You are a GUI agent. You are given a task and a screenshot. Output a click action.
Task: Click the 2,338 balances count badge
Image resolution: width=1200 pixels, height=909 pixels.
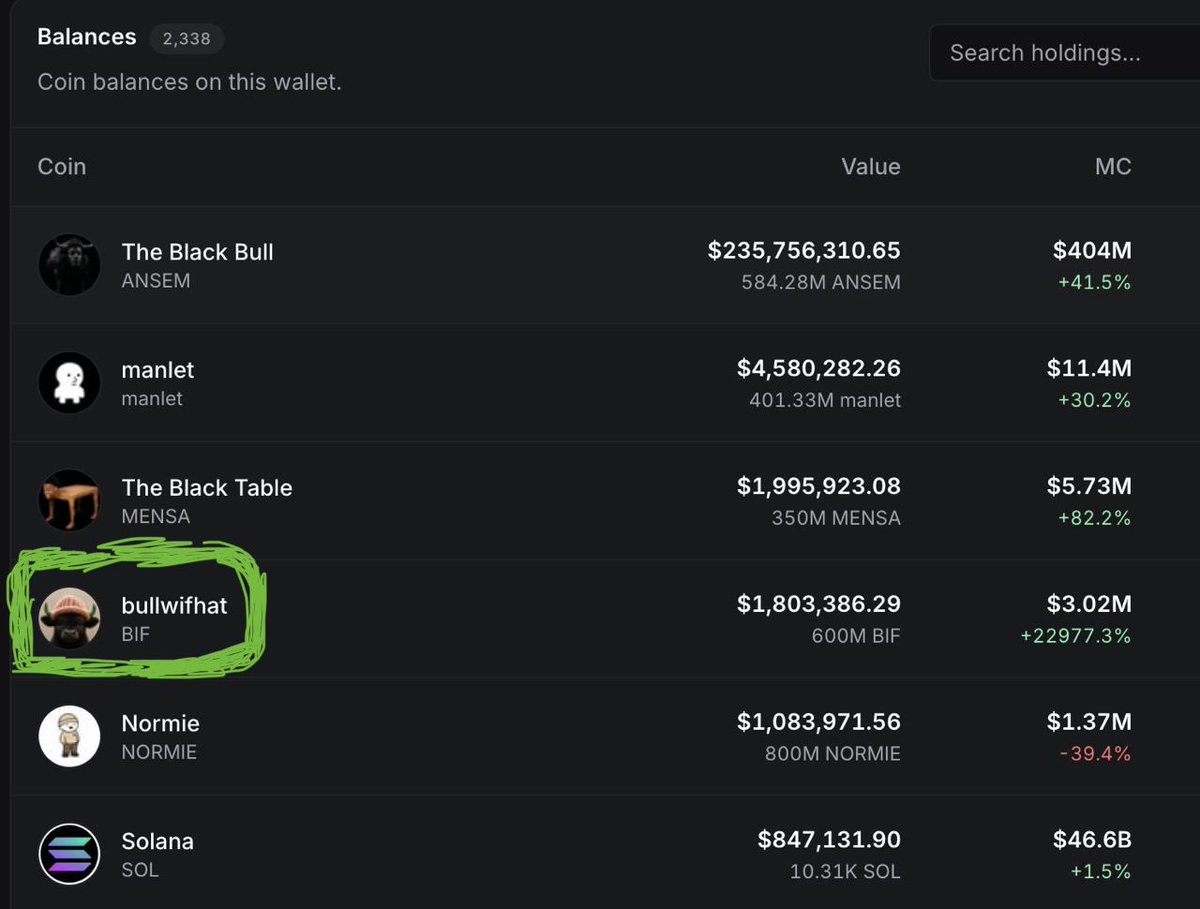[187, 39]
